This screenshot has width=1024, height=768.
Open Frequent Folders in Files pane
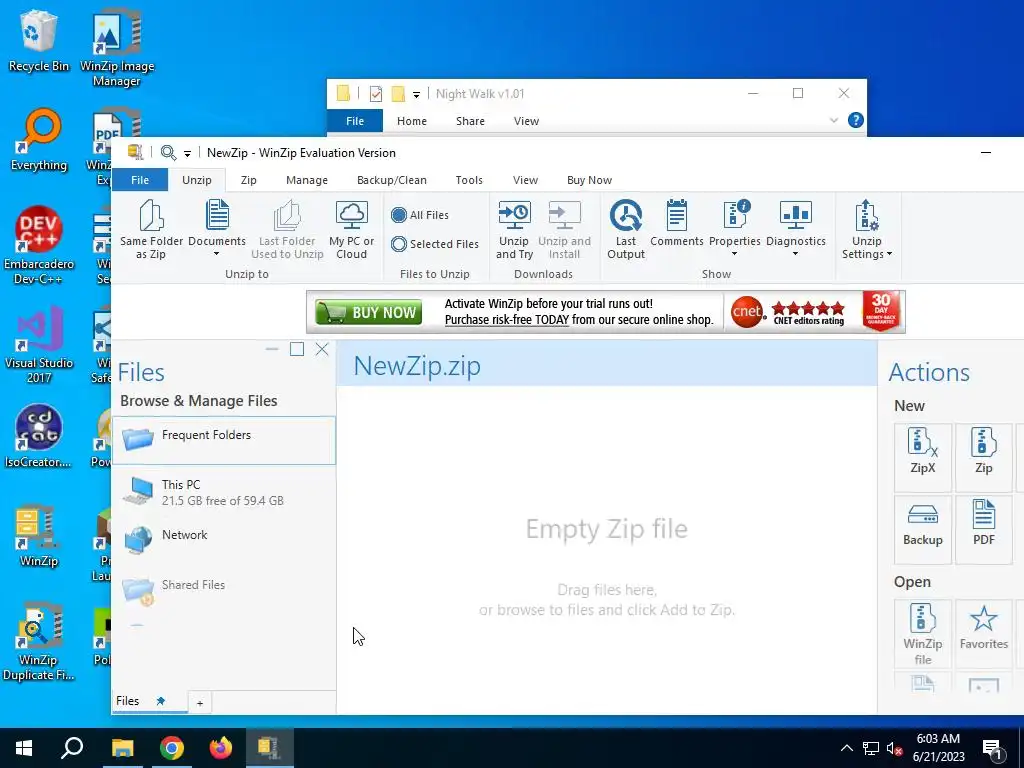[224, 440]
